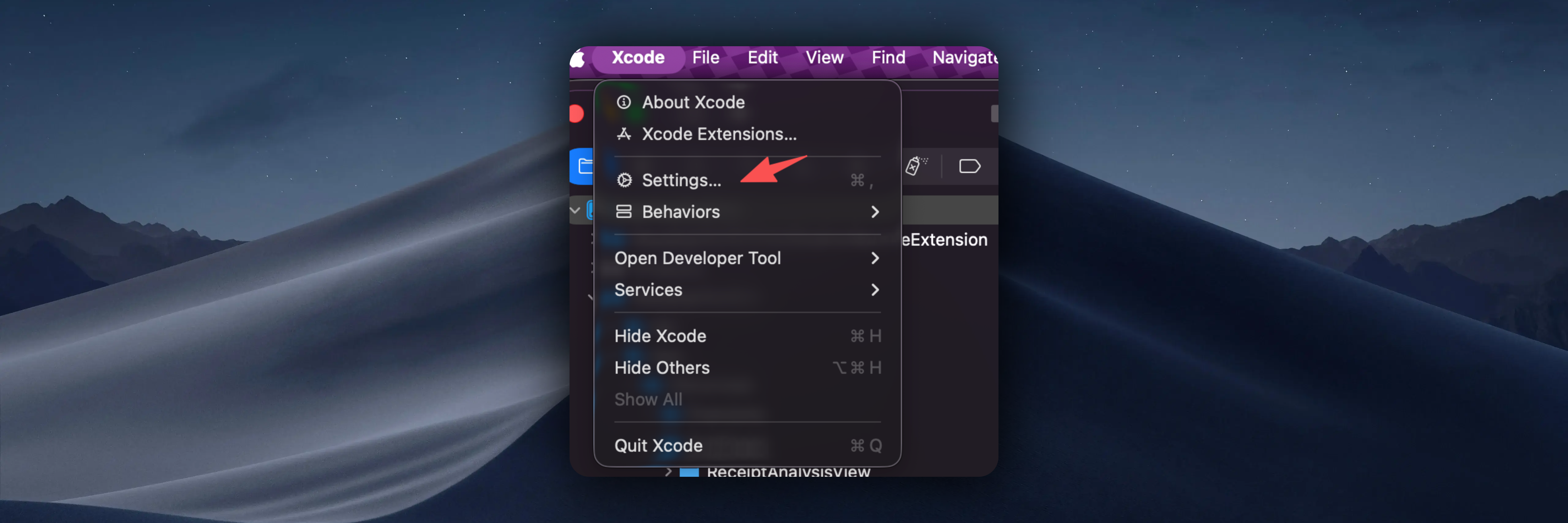The height and width of the screenshot is (523, 1568).
Task: Open the Find menu
Action: tap(888, 58)
